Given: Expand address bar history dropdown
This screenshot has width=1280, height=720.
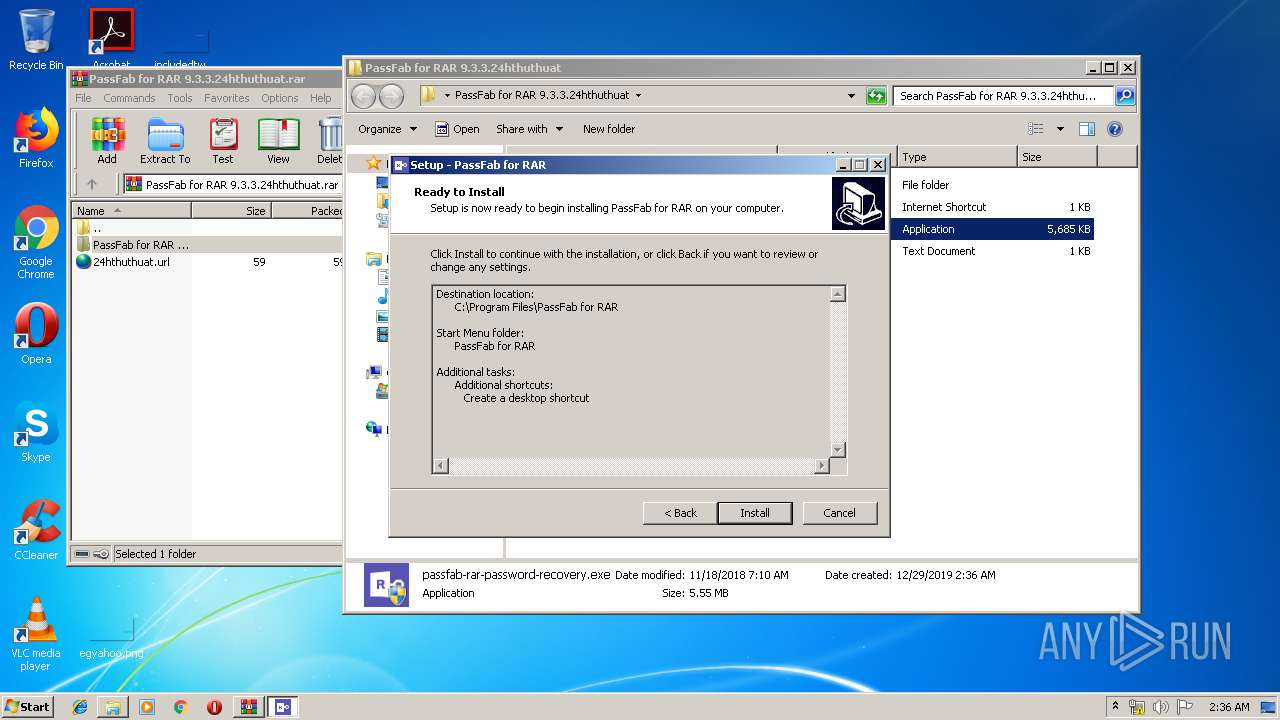Looking at the screenshot, I should [851, 96].
